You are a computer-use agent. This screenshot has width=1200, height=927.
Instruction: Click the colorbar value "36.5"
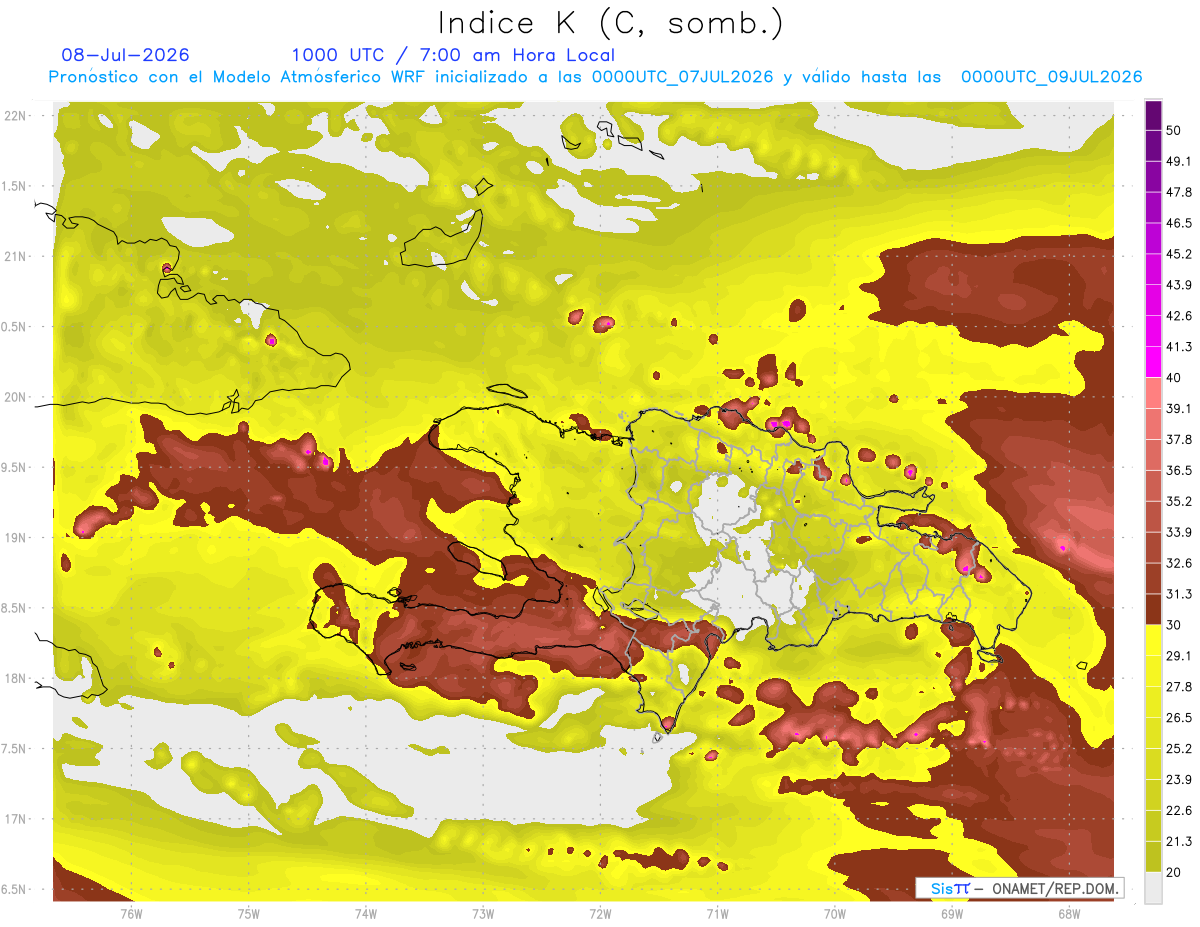tap(1178, 470)
